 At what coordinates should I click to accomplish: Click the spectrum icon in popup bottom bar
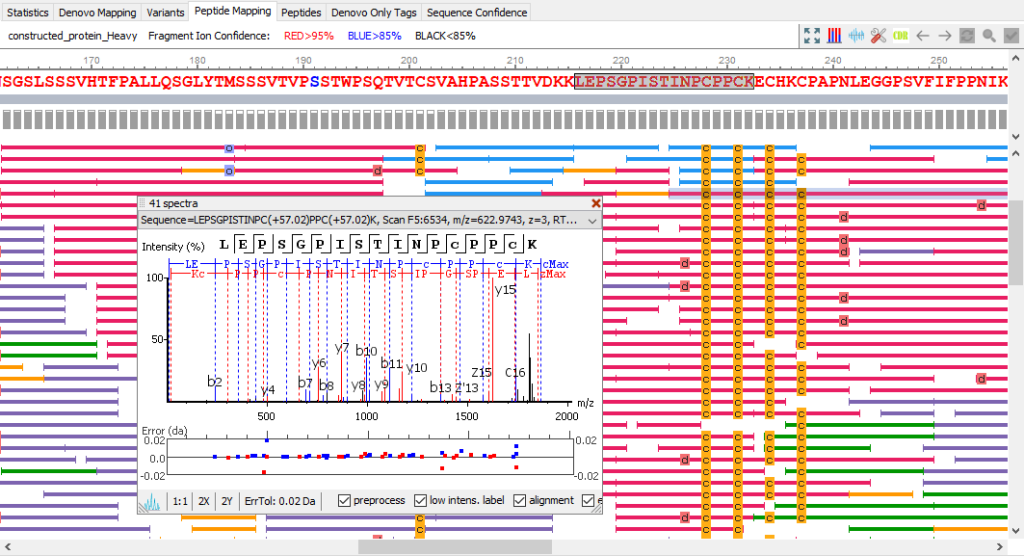pos(151,502)
